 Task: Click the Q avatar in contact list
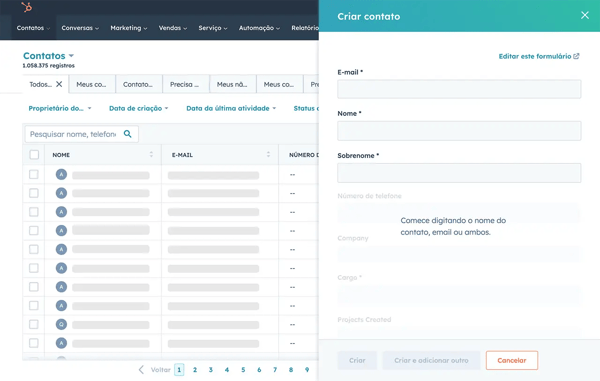click(x=61, y=324)
